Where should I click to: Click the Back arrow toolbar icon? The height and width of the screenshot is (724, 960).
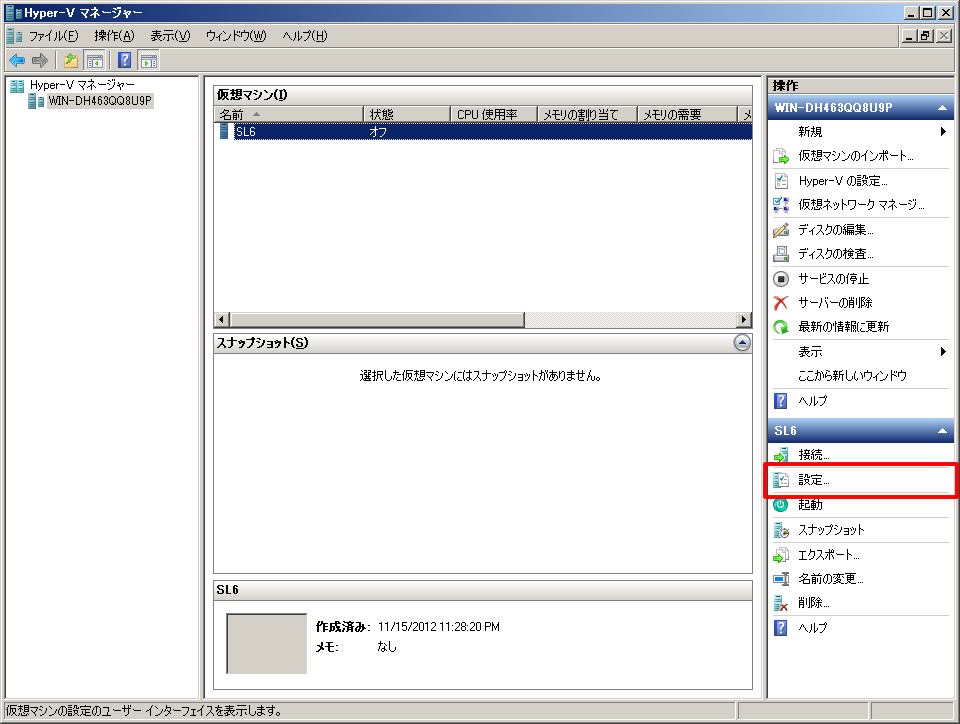tap(17, 60)
